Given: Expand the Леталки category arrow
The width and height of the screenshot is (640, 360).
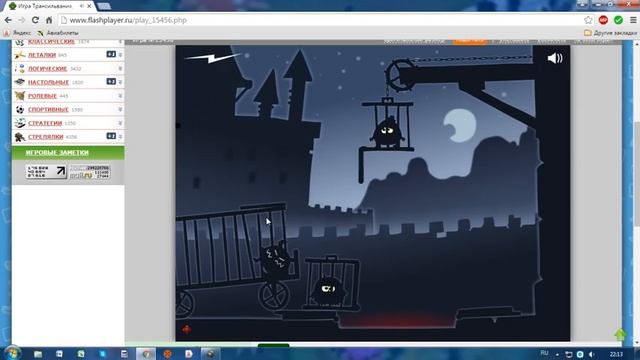Looking at the screenshot, I should click(120, 55).
